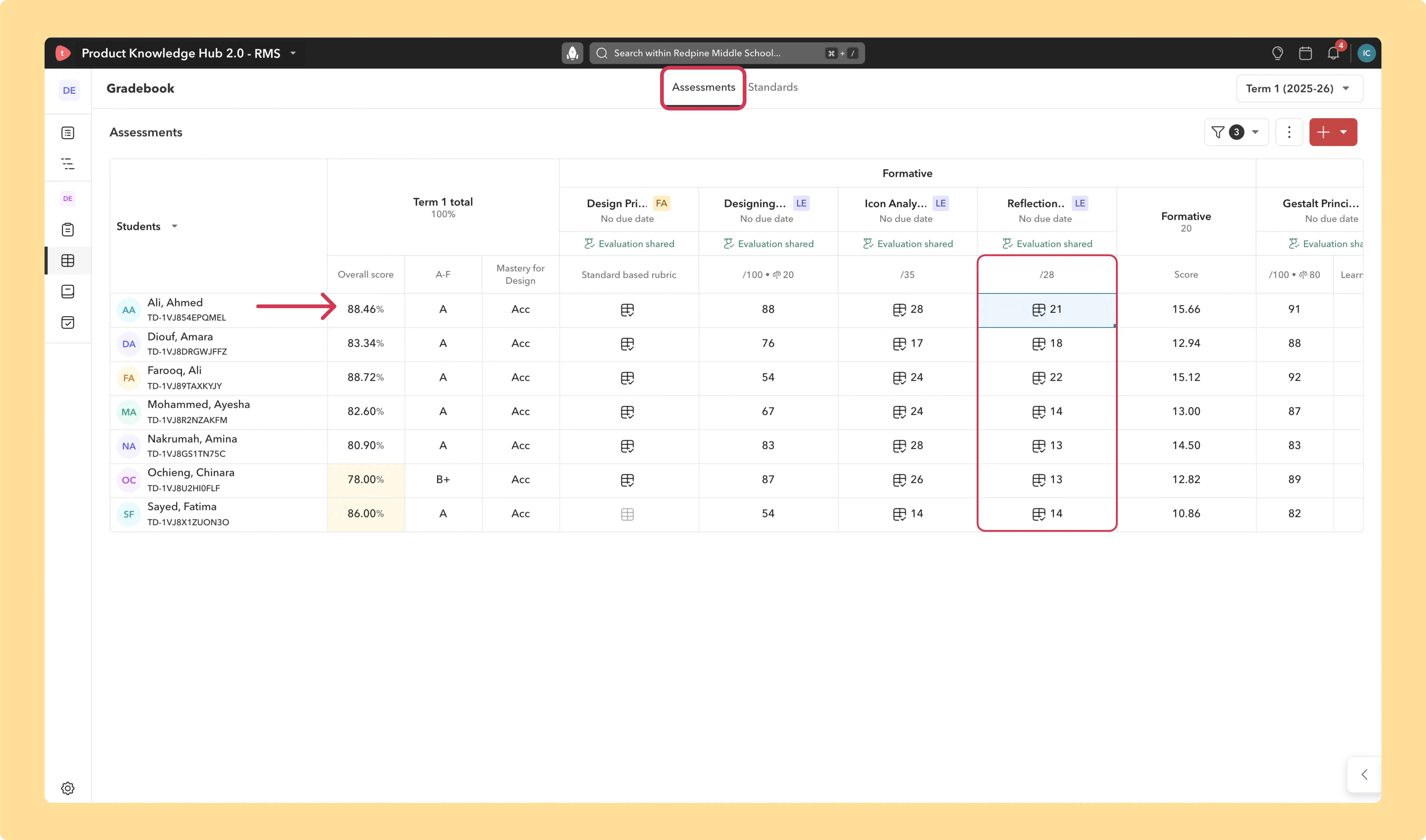Click the AA avatar for Ali, Ahmed

click(x=129, y=310)
